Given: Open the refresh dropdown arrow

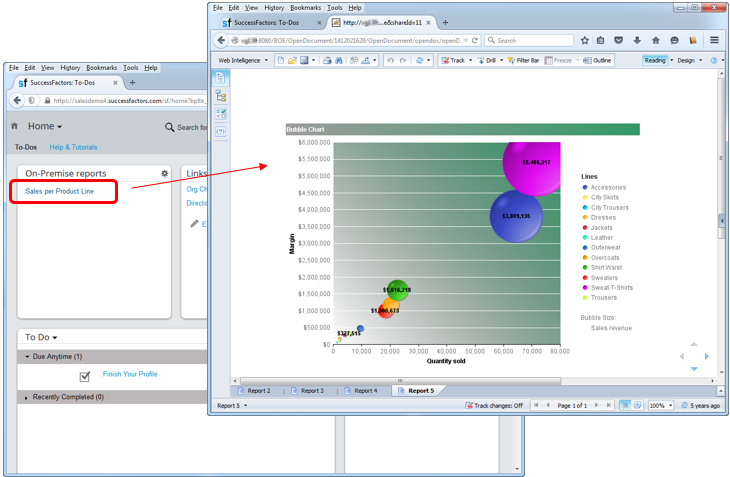Looking at the screenshot, I should pos(428,60).
